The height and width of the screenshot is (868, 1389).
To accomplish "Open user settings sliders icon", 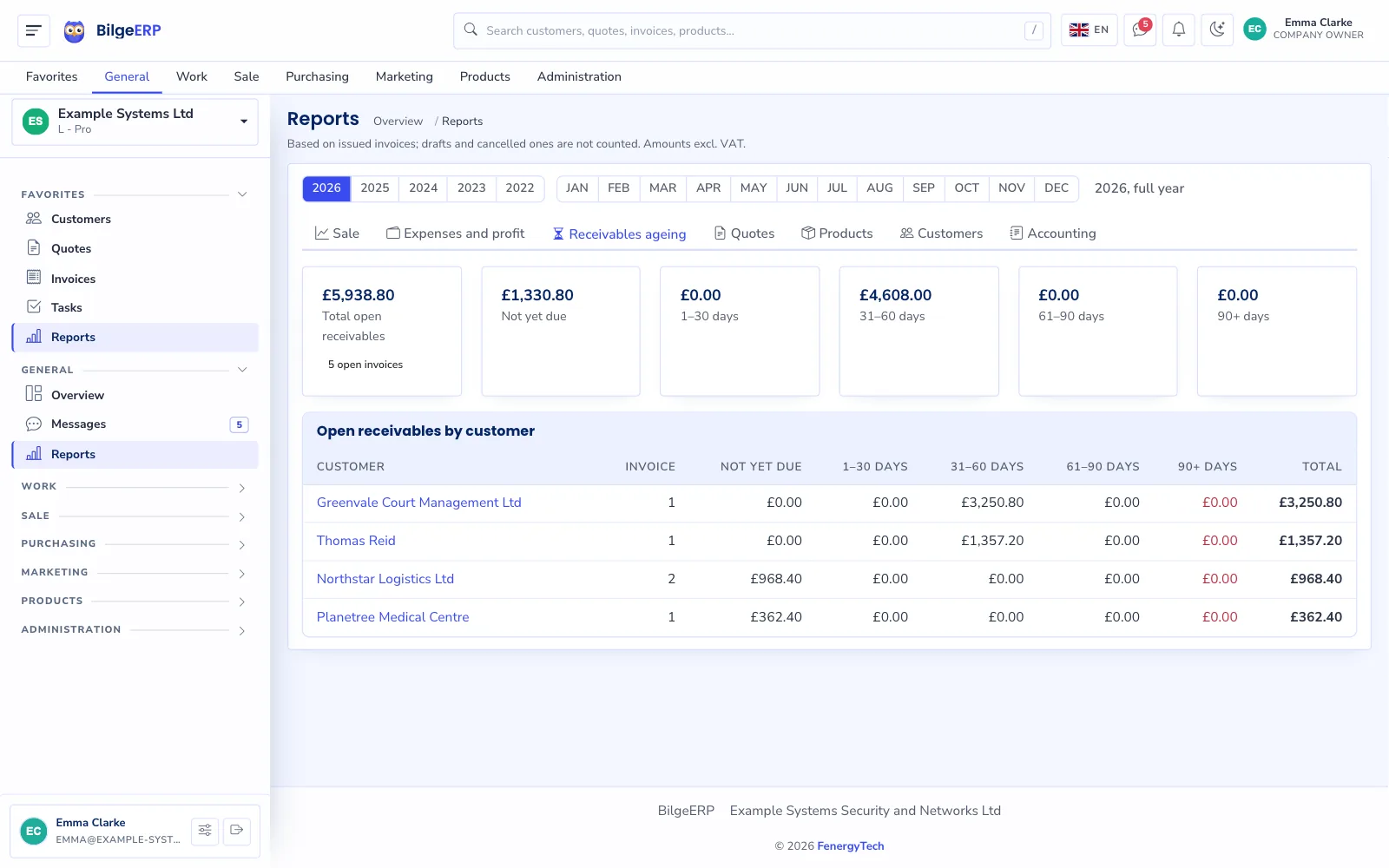I will click(205, 831).
